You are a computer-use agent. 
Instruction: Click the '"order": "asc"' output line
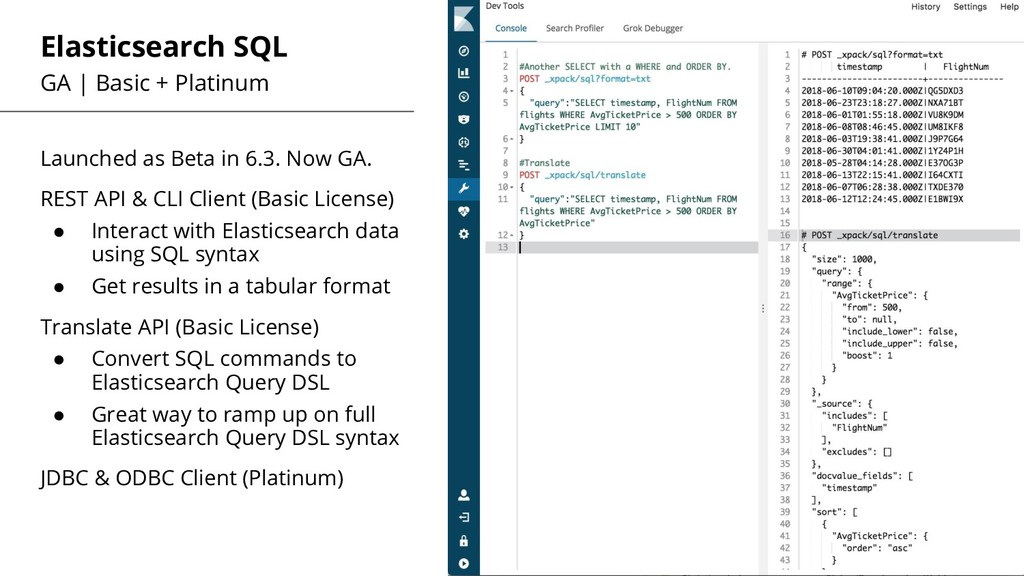pyautogui.click(x=877, y=548)
